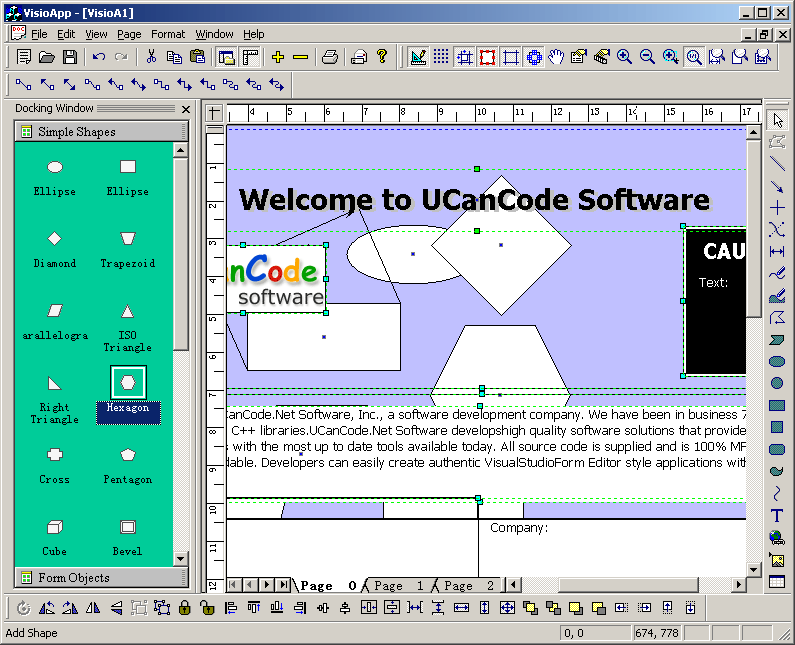
Task: Open the Window menu
Action: point(214,34)
